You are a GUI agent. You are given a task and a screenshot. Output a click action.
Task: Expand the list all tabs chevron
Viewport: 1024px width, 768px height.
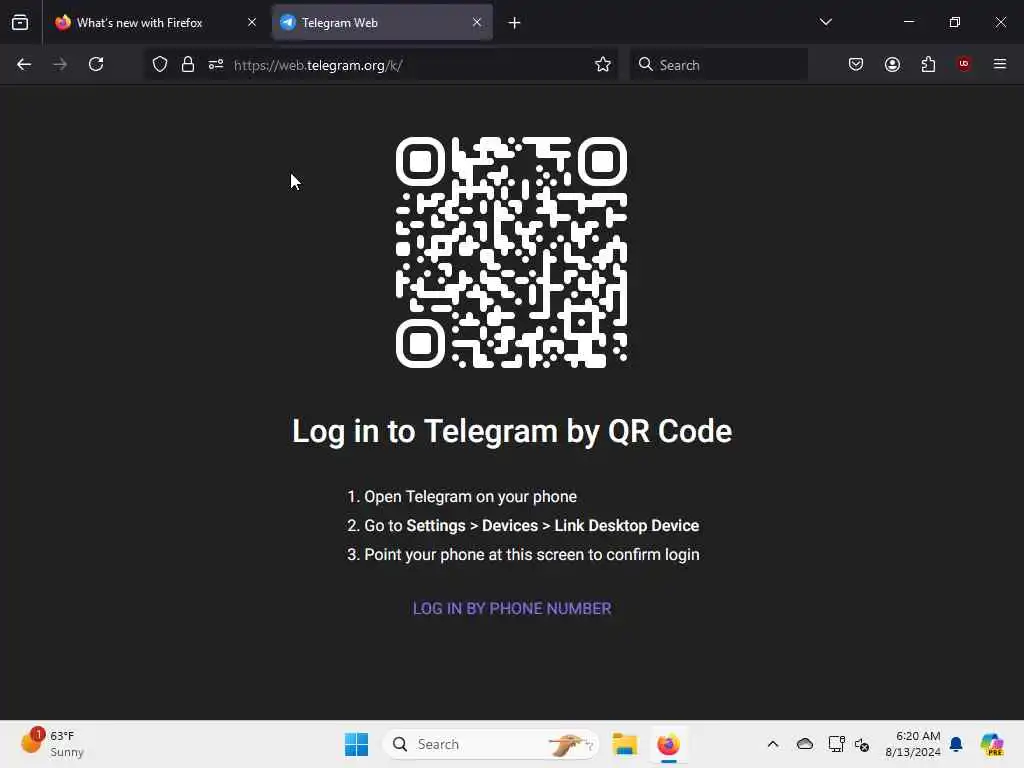(825, 22)
